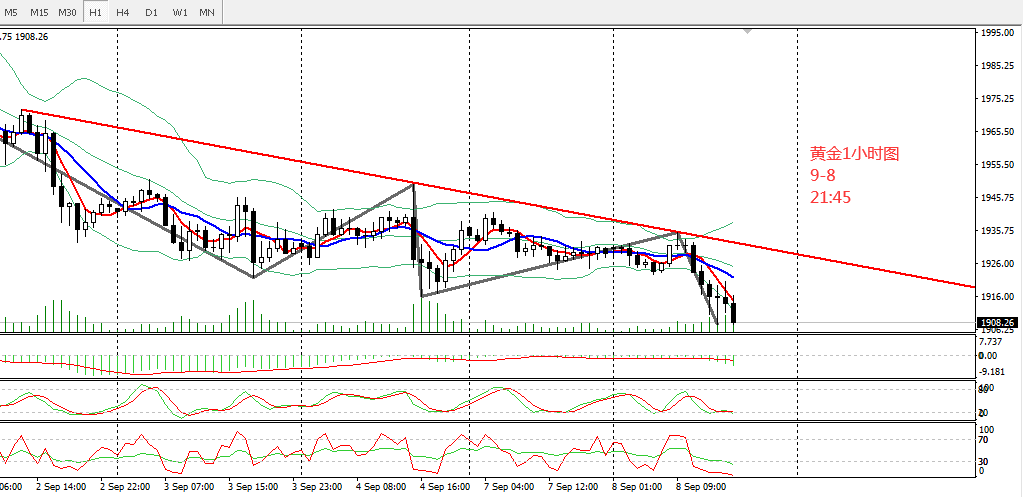Viewport: 1023px width, 497px height.
Task: Click the '8 Sep 01:00' time label
Action: (x=635, y=487)
